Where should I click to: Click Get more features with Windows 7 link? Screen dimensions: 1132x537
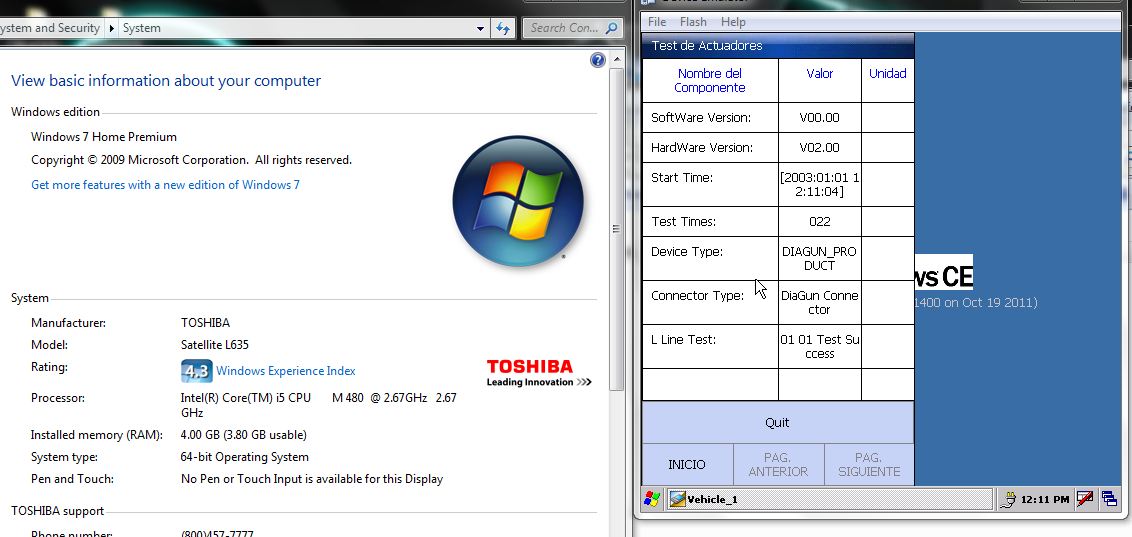(165, 185)
